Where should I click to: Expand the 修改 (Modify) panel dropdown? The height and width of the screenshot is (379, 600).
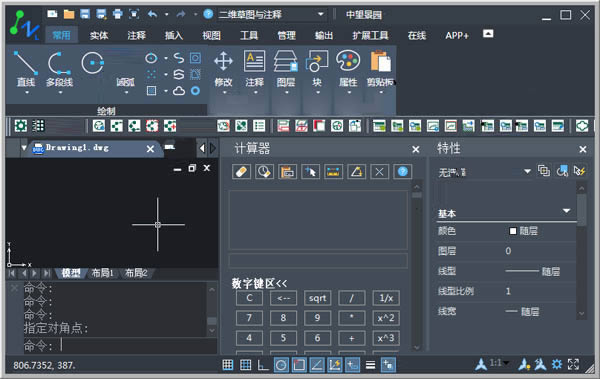coord(224,92)
